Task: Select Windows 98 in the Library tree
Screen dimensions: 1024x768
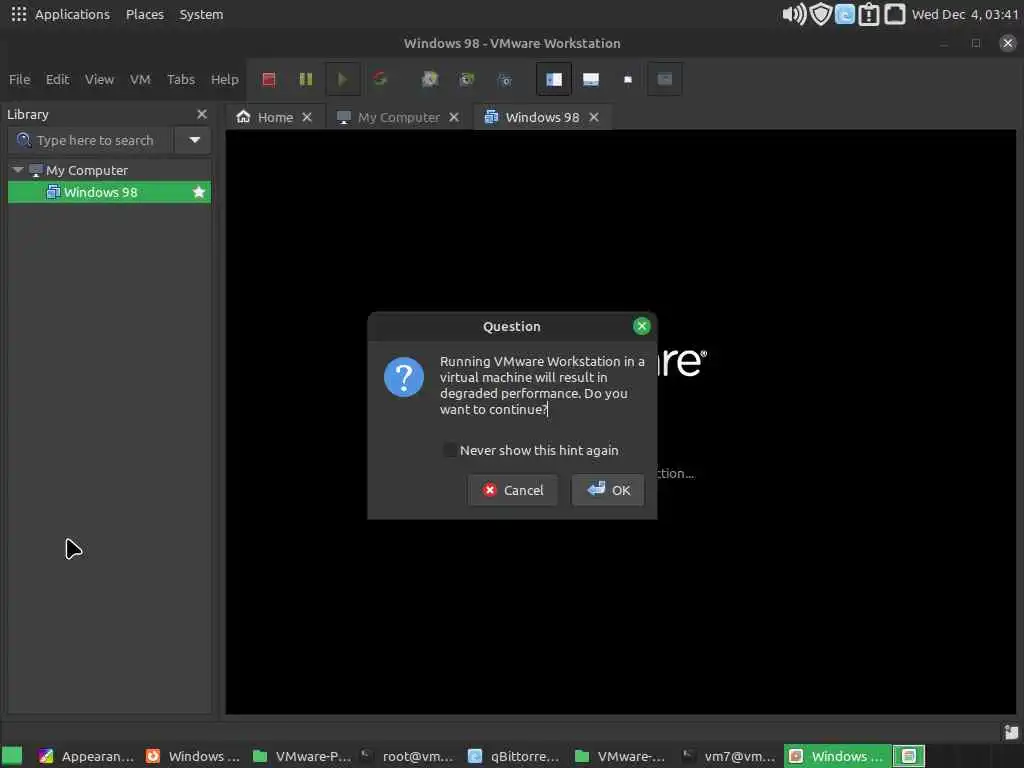Action: tap(109, 192)
